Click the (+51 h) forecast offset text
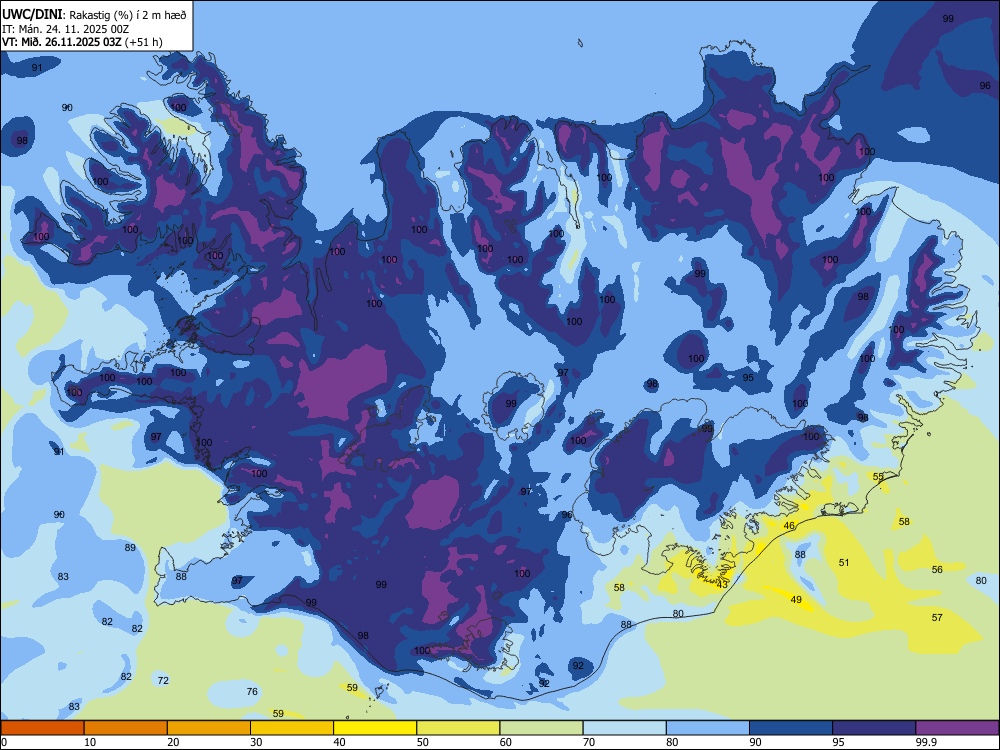This screenshot has height=750, width=1000. pyautogui.click(x=143, y=43)
